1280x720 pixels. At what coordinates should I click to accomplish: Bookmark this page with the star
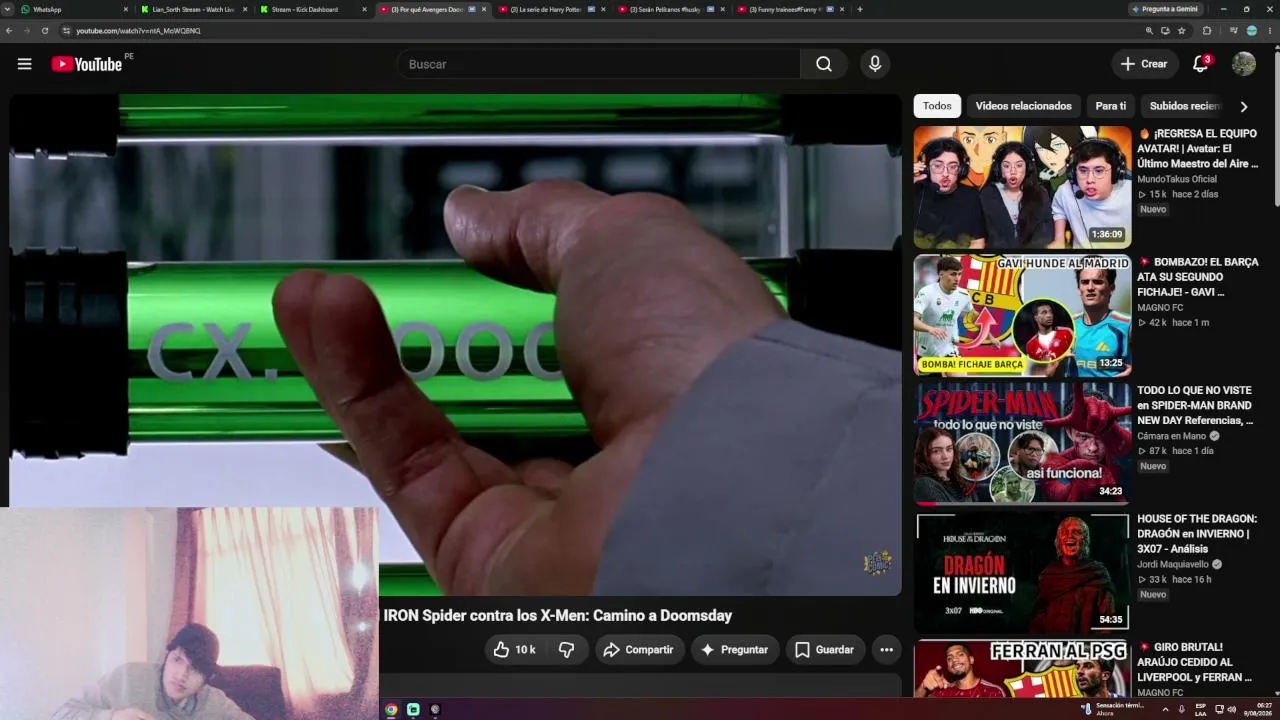[x=1182, y=31]
